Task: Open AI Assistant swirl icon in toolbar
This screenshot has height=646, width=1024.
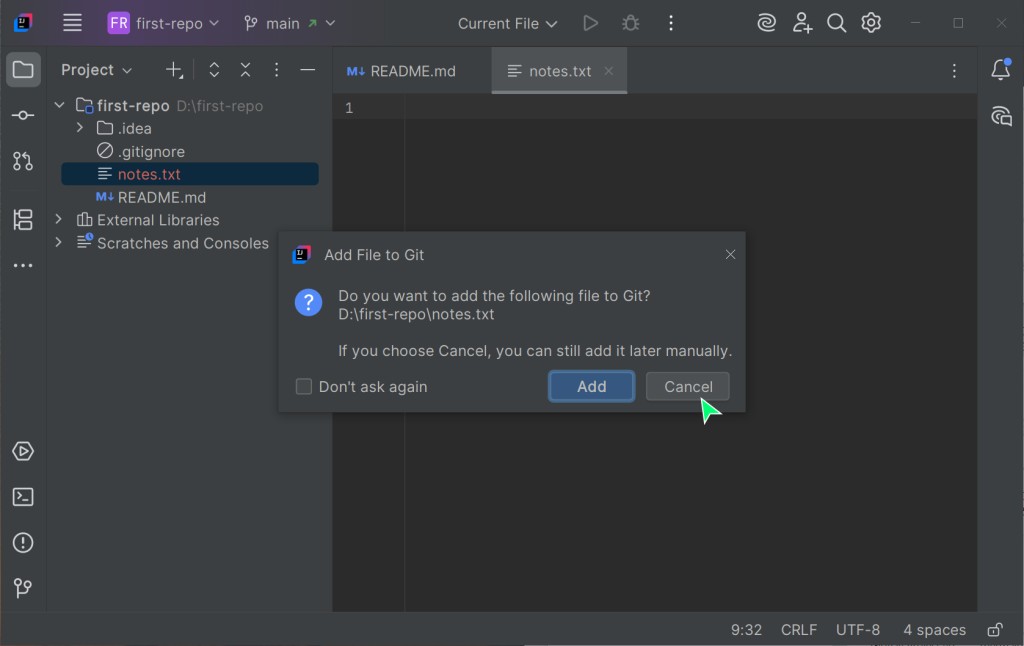Action: point(766,24)
